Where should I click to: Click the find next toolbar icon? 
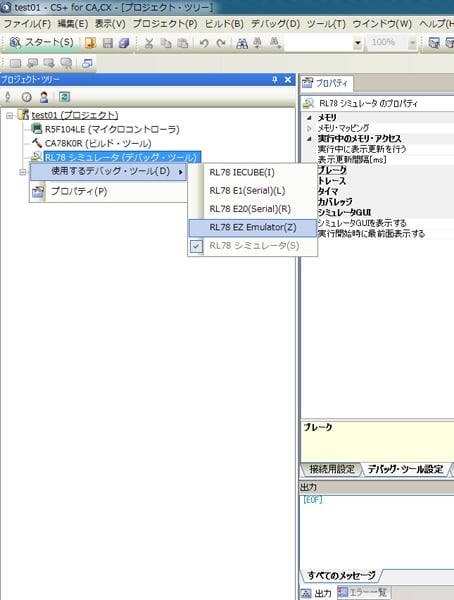point(275,43)
